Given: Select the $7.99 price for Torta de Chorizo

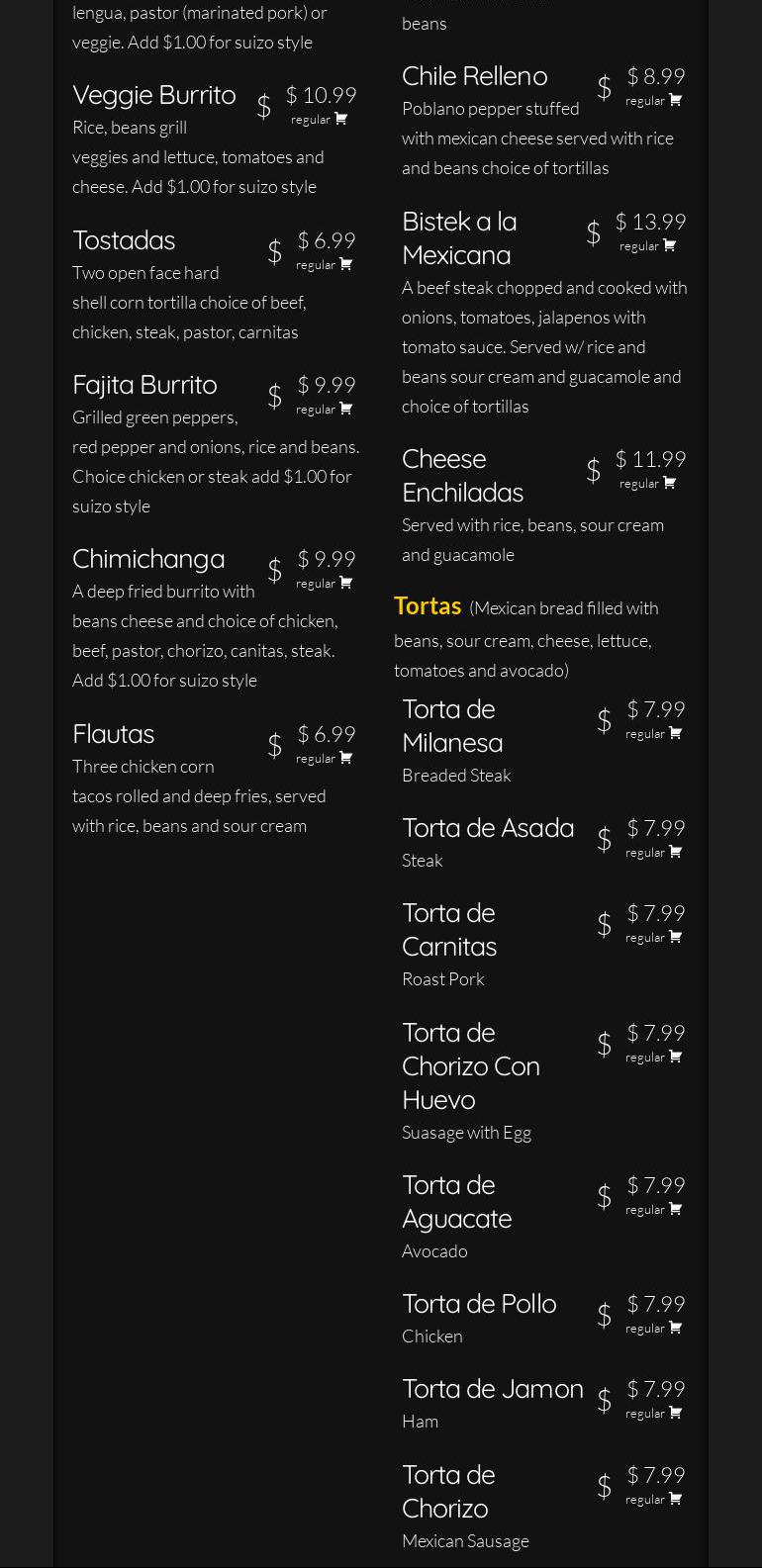Looking at the screenshot, I should pyautogui.click(x=656, y=1475).
